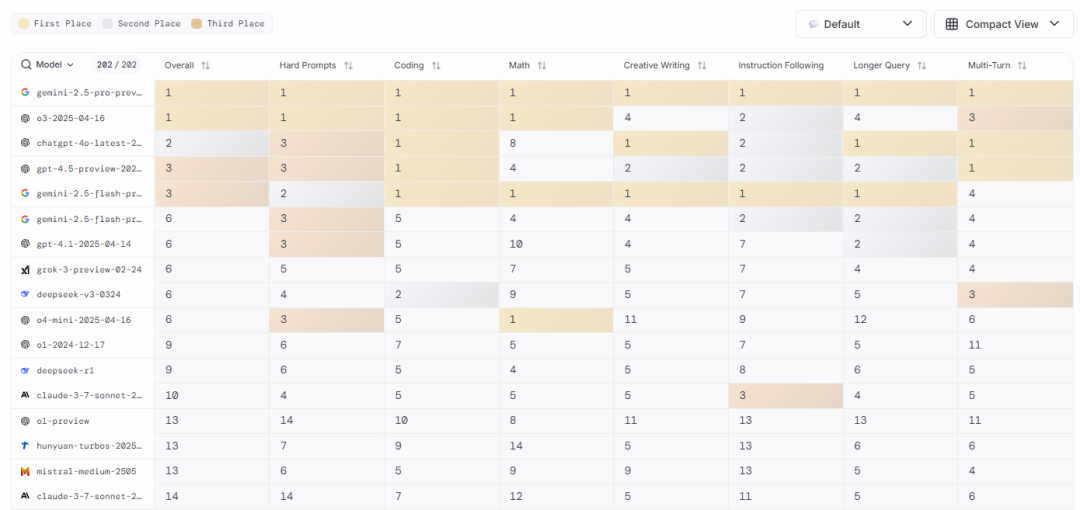Image resolution: width=1080 pixels, height=510 pixels.
Task: Click the sort arrows next to Overall
Action: (x=205, y=66)
